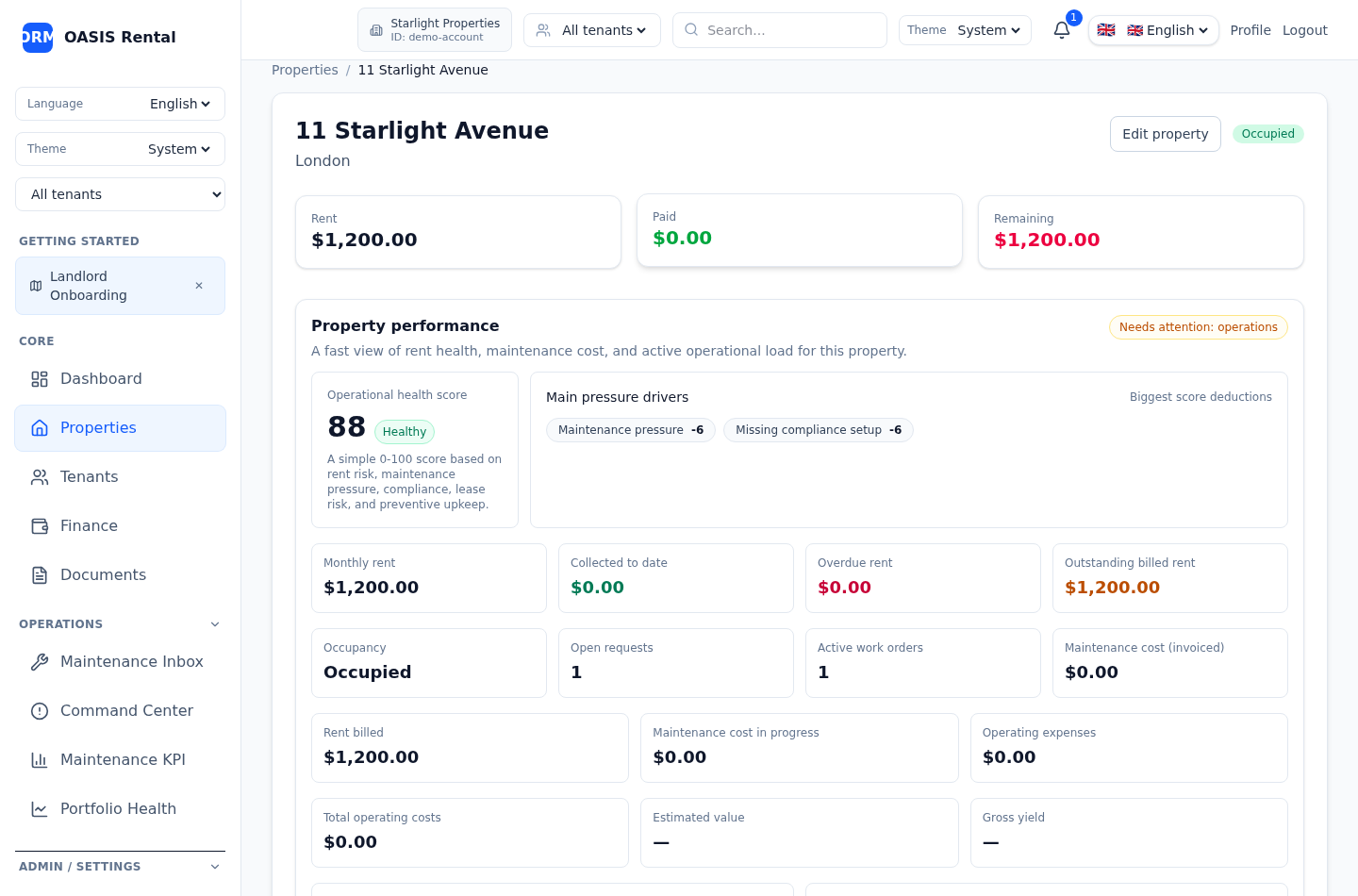Open the sidebar Language dropdown
The width and height of the screenshot is (1358, 896).
coord(179,104)
